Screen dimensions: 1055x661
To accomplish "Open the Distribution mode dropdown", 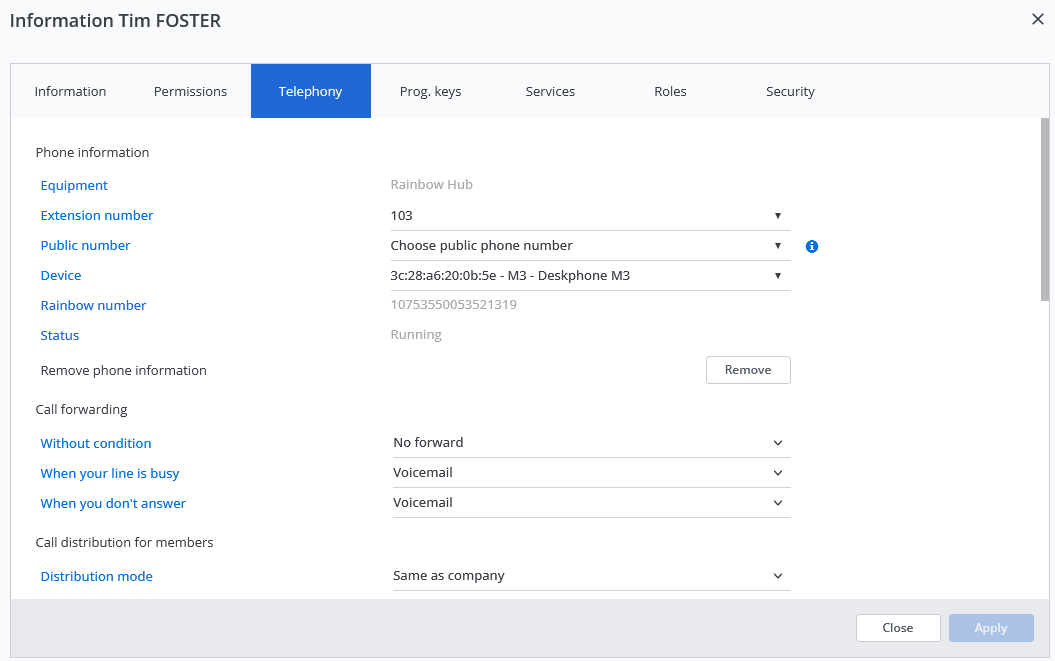I will coord(590,576).
